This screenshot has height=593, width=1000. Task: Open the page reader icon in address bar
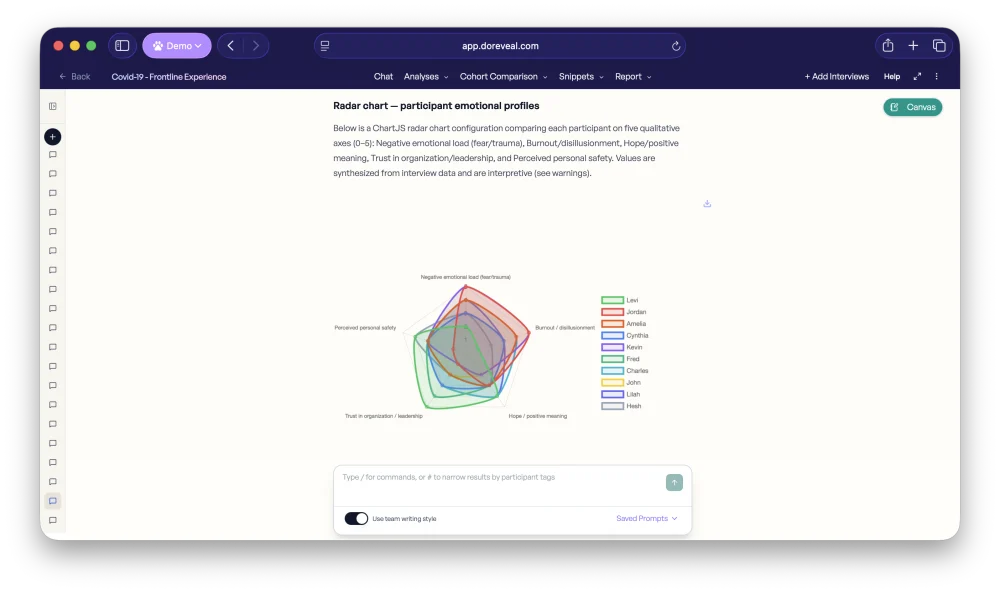pyautogui.click(x=325, y=46)
